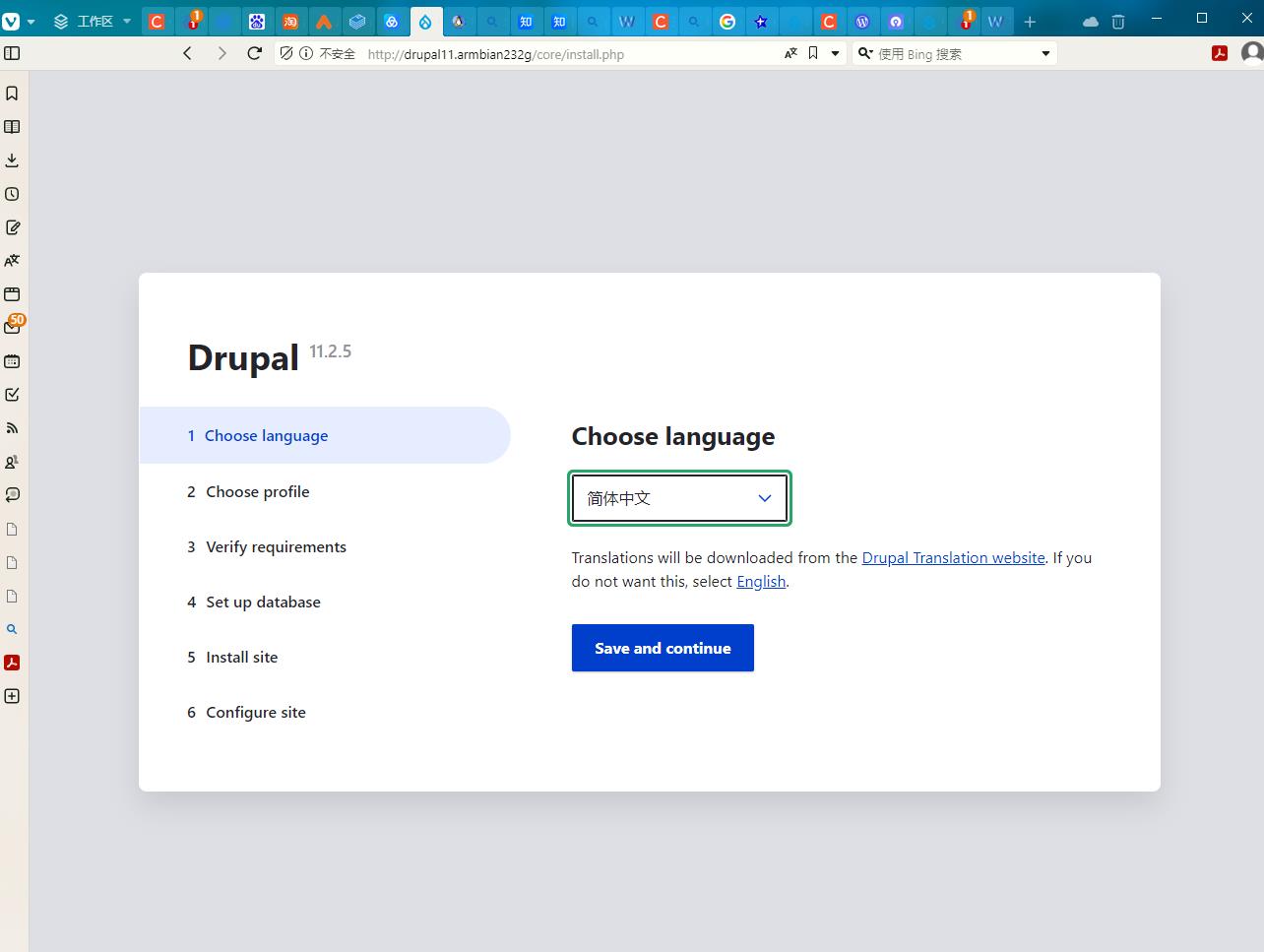The width and height of the screenshot is (1264, 952).
Task: Click step 3 Verify requirements
Action: coord(267,546)
